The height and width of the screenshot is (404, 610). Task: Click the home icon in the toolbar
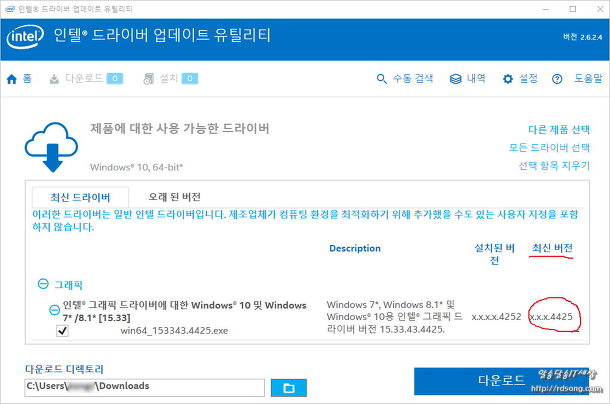[x=12, y=78]
